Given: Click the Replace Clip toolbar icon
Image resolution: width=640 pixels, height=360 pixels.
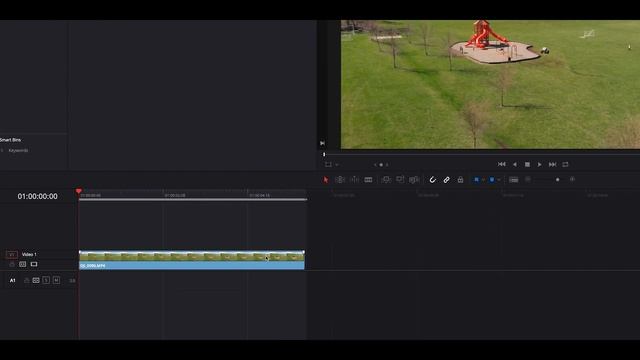Looking at the screenshot, I should pyautogui.click(x=414, y=180).
